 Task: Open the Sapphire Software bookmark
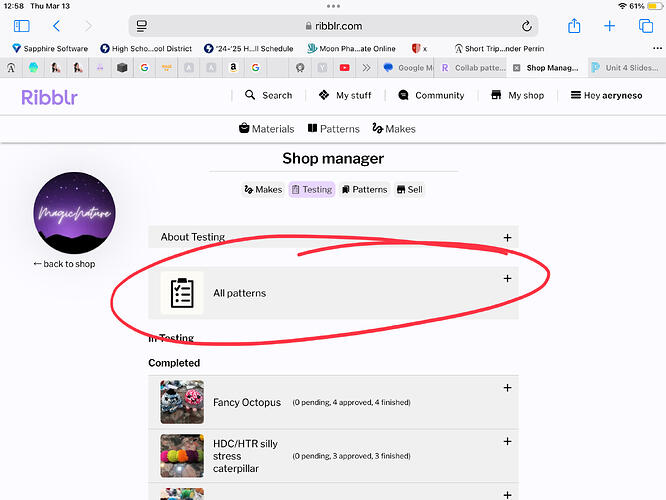(x=50, y=48)
